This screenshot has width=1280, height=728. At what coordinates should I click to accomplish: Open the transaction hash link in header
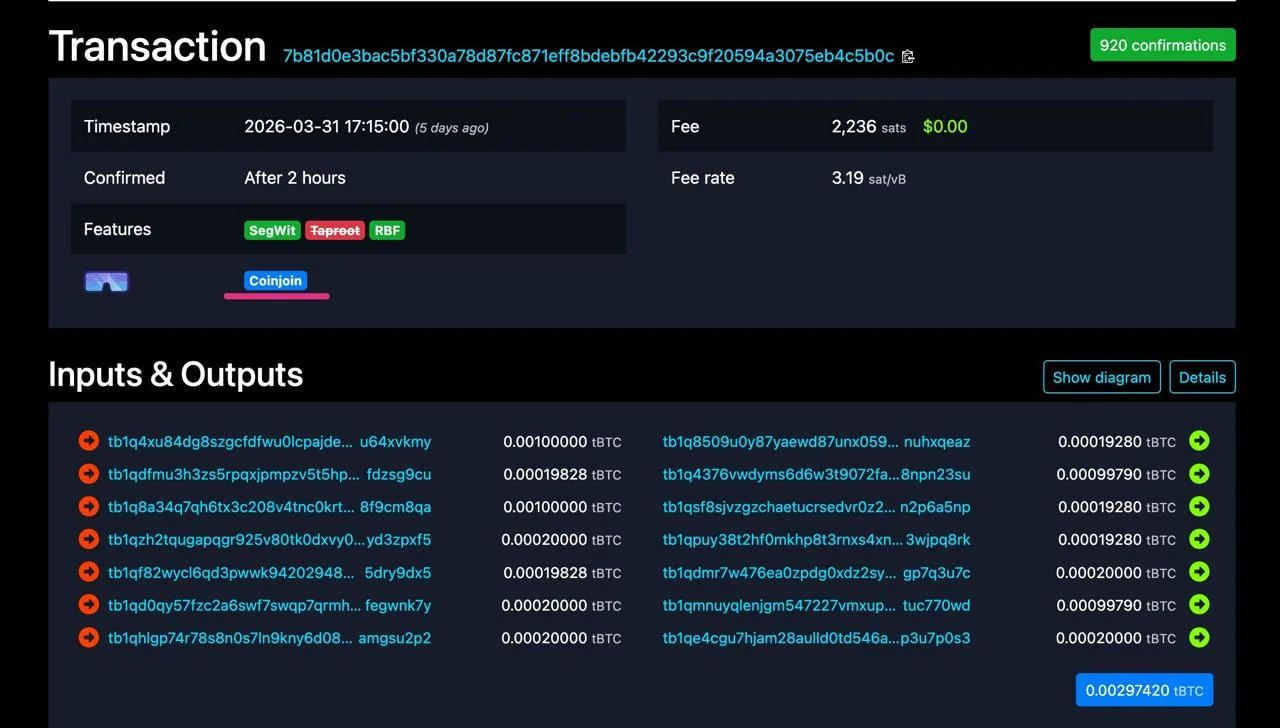tap(588, 56)
